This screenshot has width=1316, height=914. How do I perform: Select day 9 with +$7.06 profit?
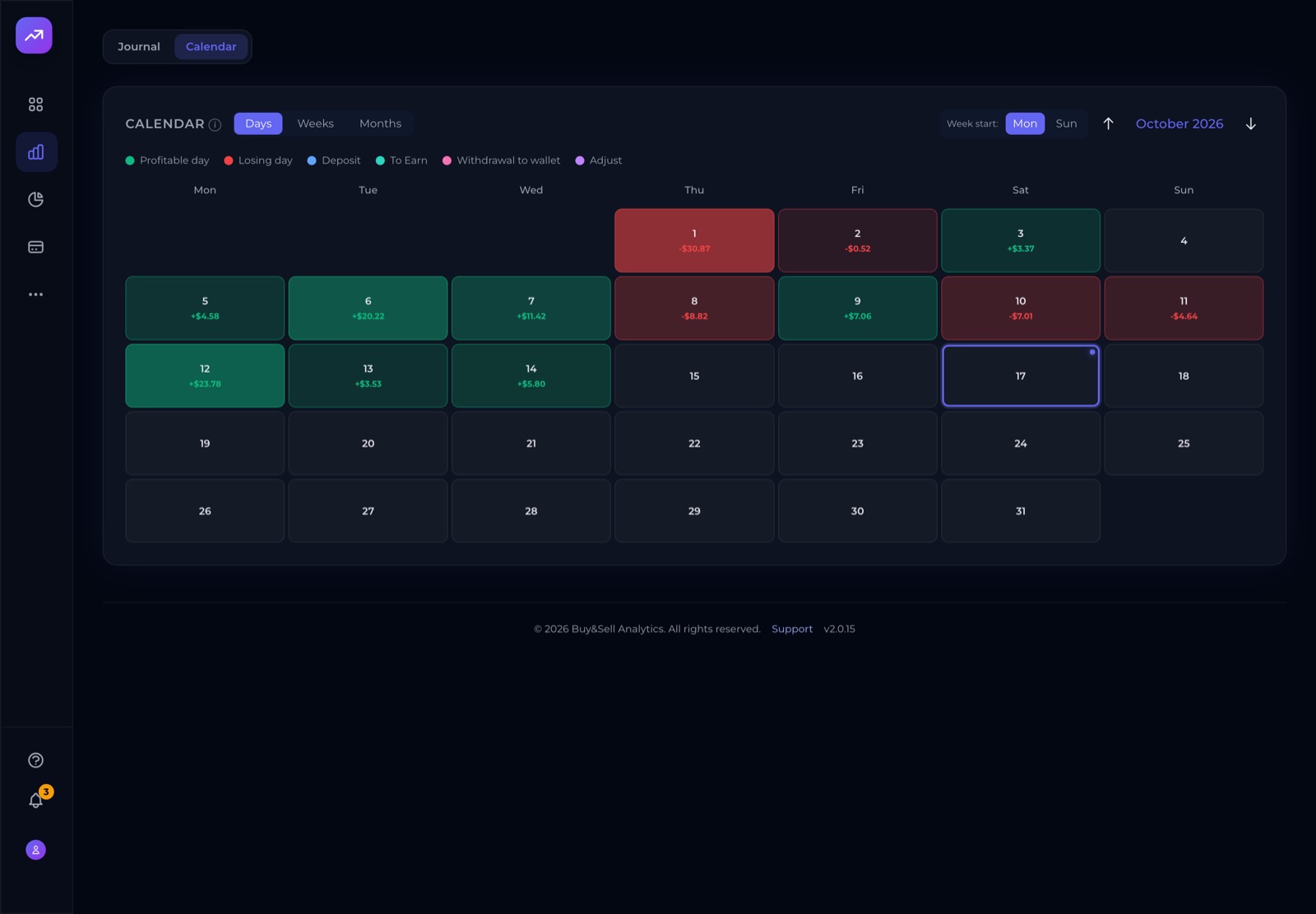click(857, 308)
